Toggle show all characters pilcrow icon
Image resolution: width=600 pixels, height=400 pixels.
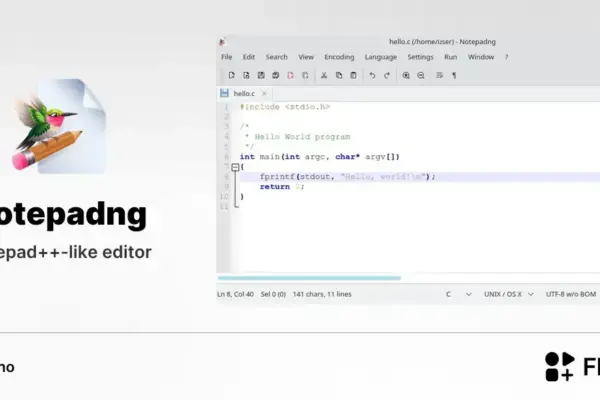(454, 75)
